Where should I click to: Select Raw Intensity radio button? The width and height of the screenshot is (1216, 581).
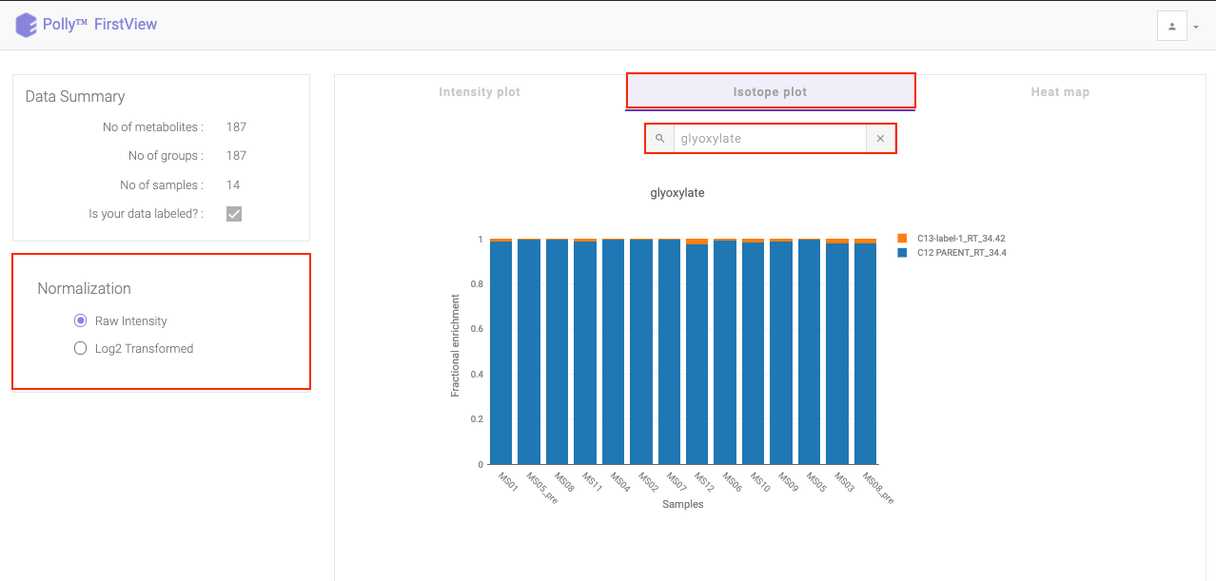coord(81,321)
